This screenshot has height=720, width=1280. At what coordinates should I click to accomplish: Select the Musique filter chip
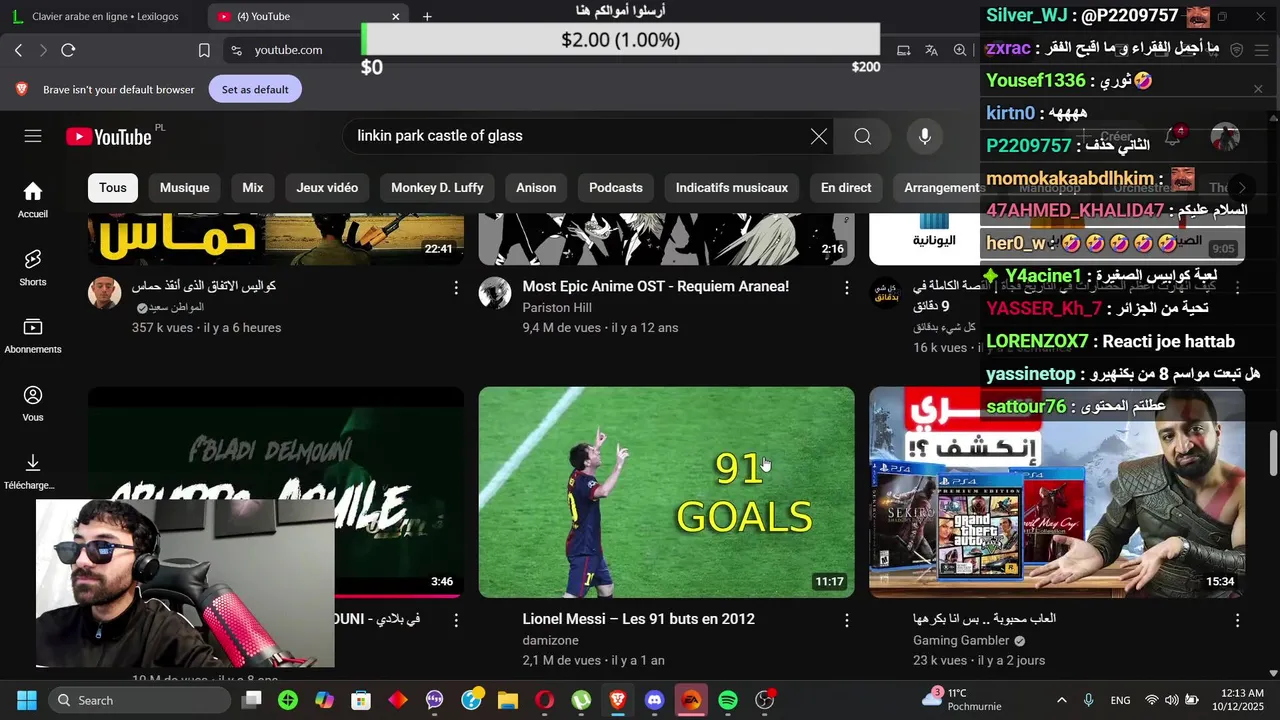185,188
